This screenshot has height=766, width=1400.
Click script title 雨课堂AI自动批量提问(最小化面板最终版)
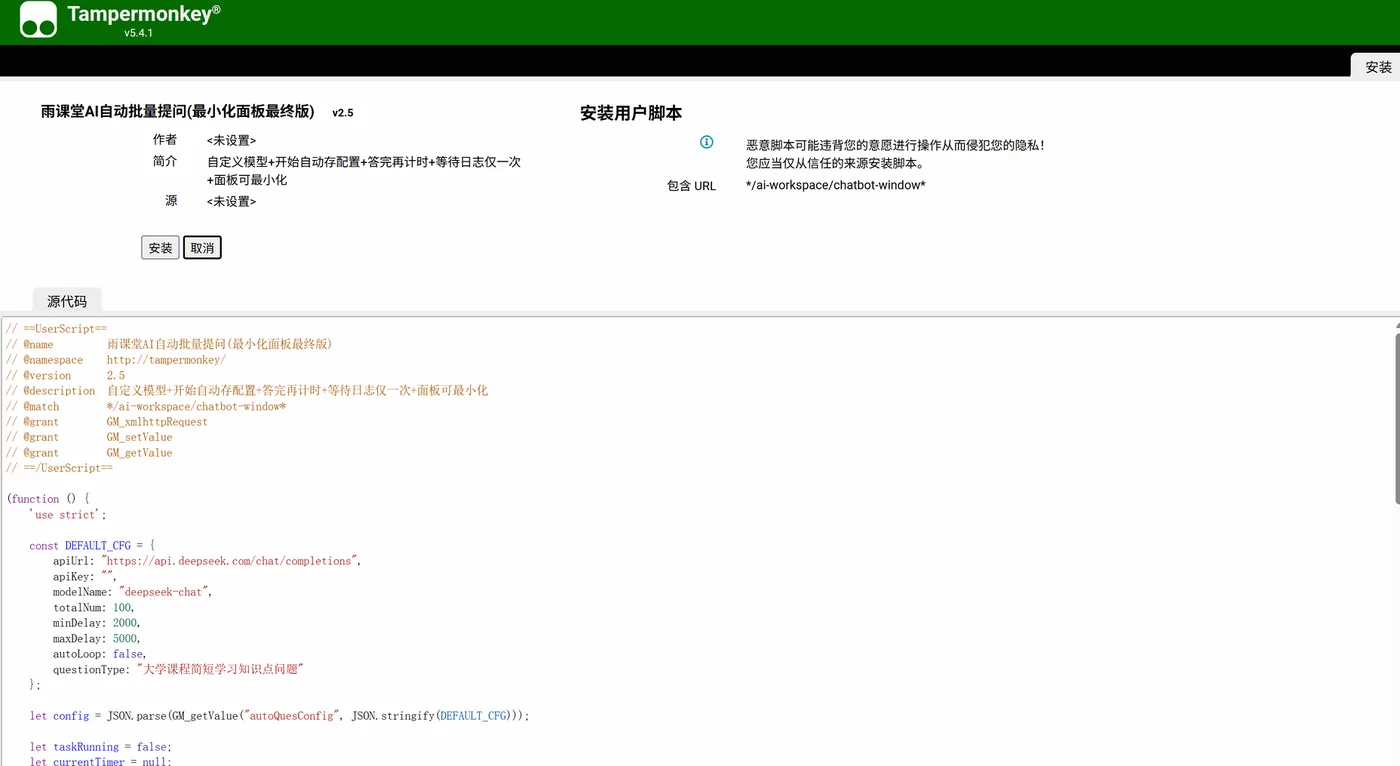tap(178, 112)
